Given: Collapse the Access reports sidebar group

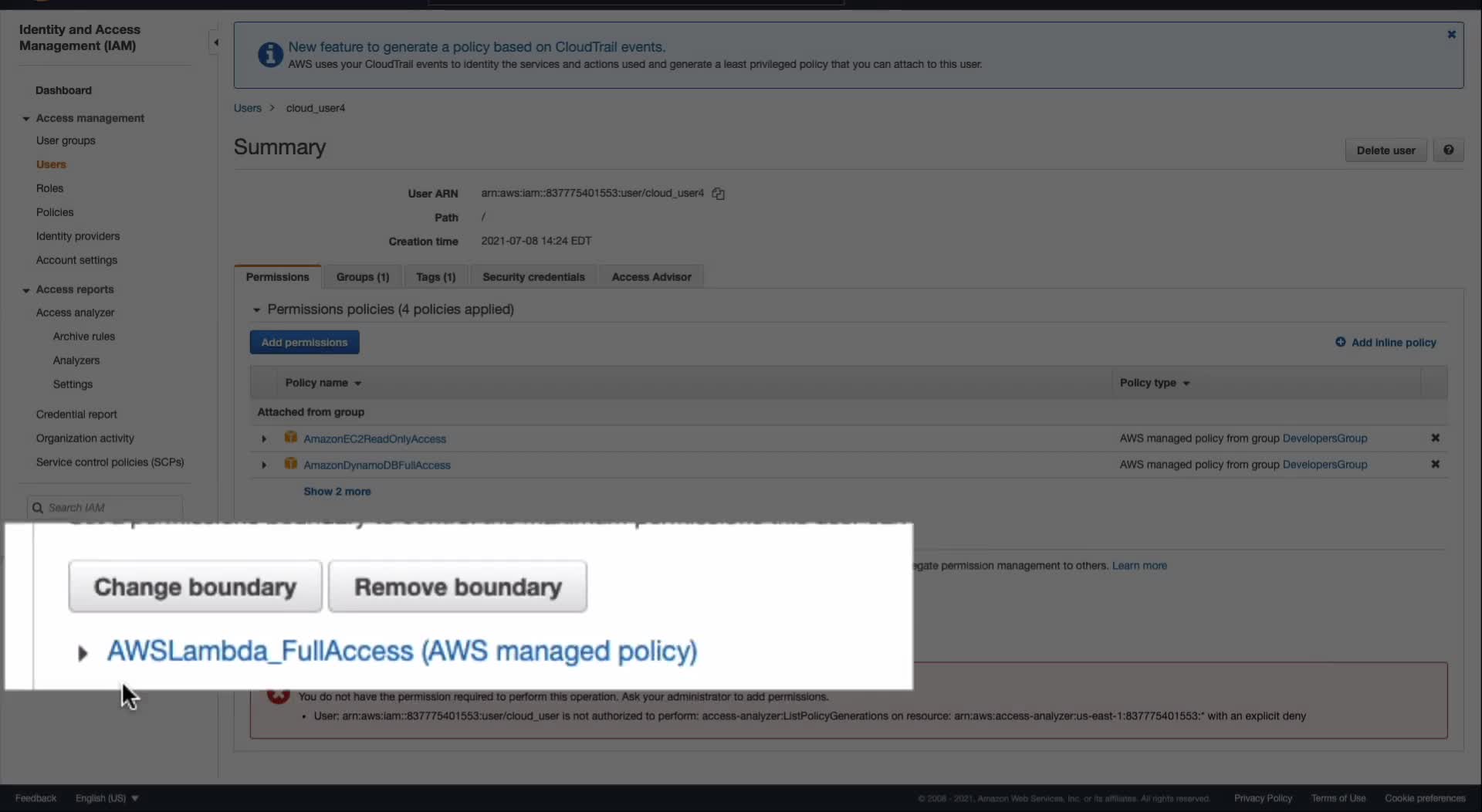Looking at the screenshot, I should 26,290.
